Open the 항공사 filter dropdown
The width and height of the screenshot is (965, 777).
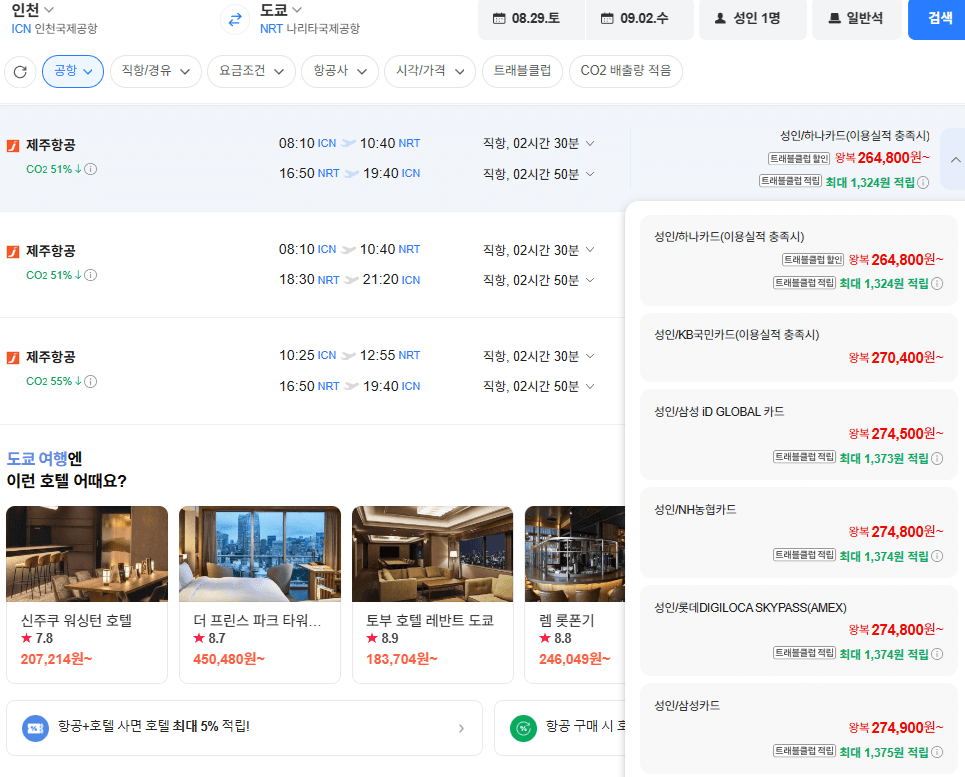[340, 71]
